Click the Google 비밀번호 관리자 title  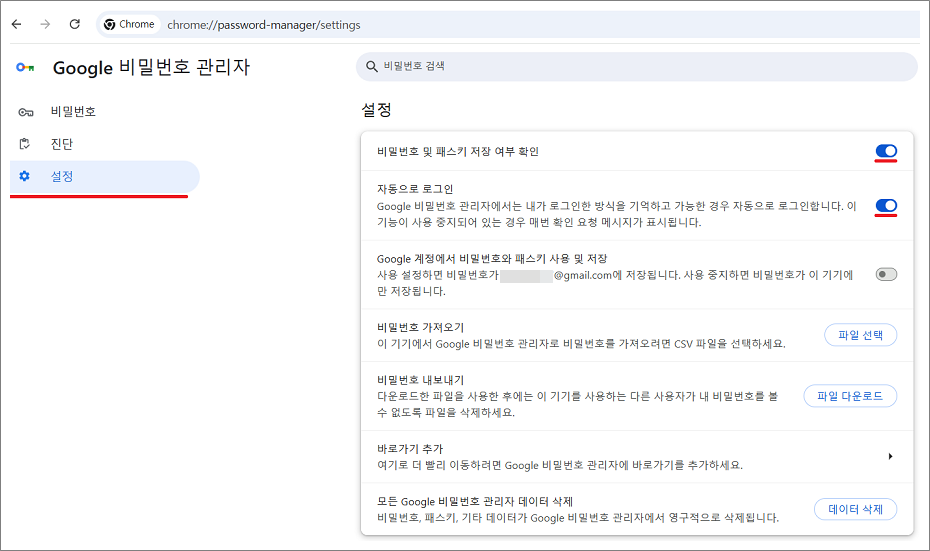(151, 68)
